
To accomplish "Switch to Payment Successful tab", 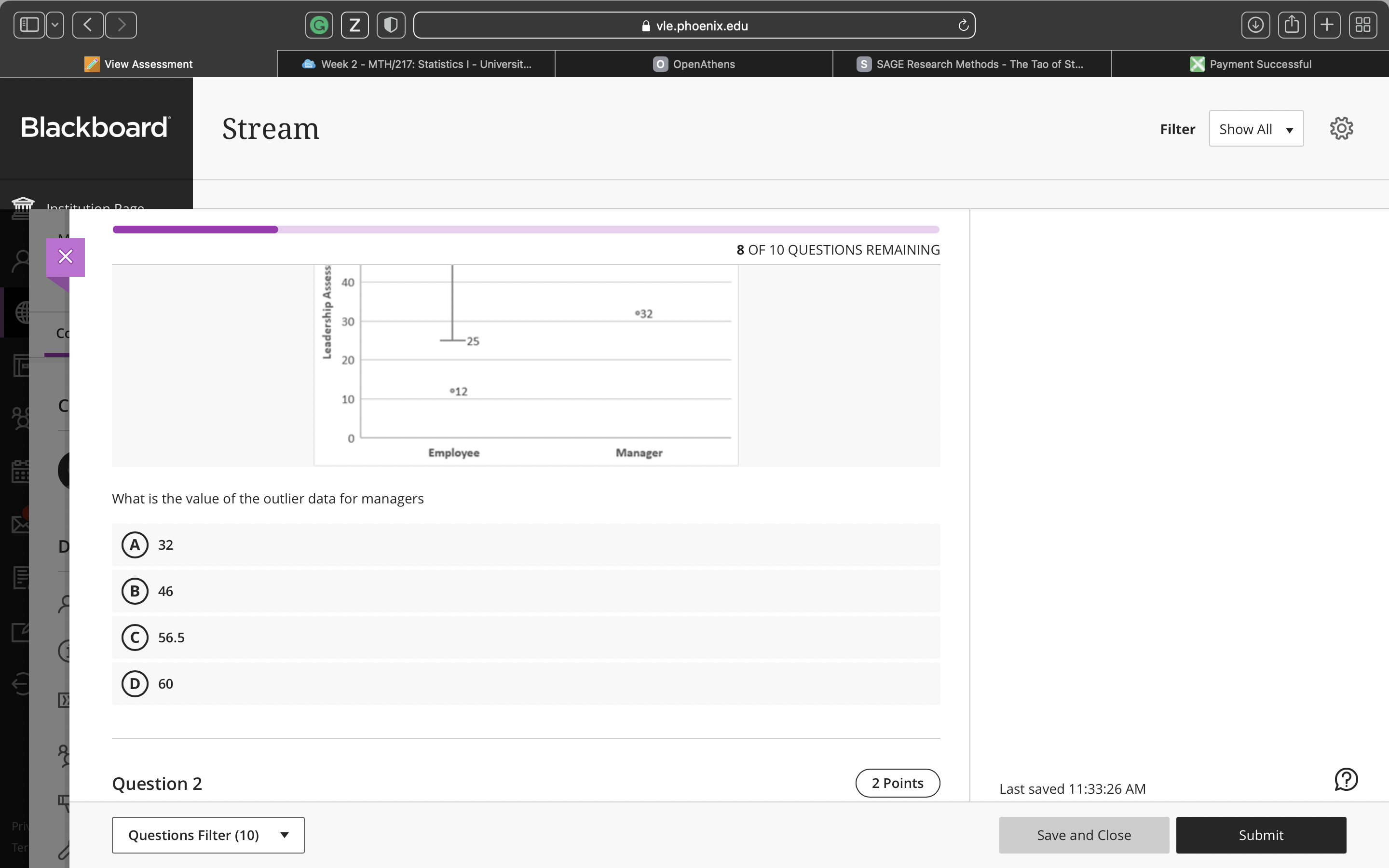I will 1251,64.
